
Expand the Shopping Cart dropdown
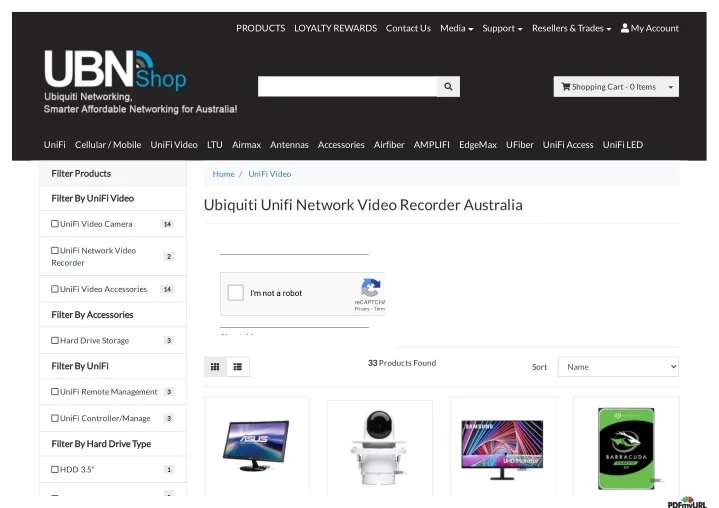[x=671, y=87]
